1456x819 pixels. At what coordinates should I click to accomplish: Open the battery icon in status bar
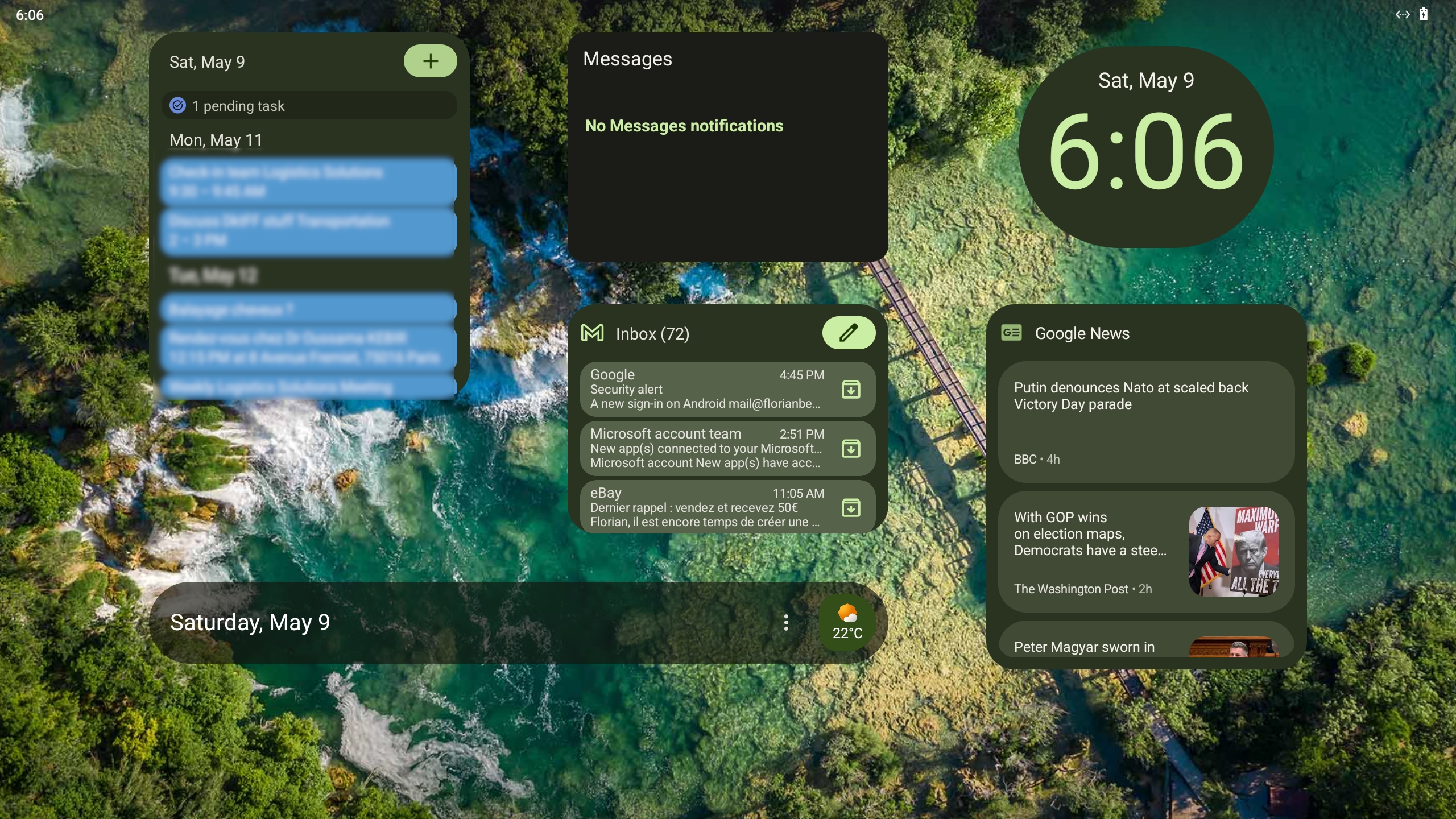(1424, 14)
